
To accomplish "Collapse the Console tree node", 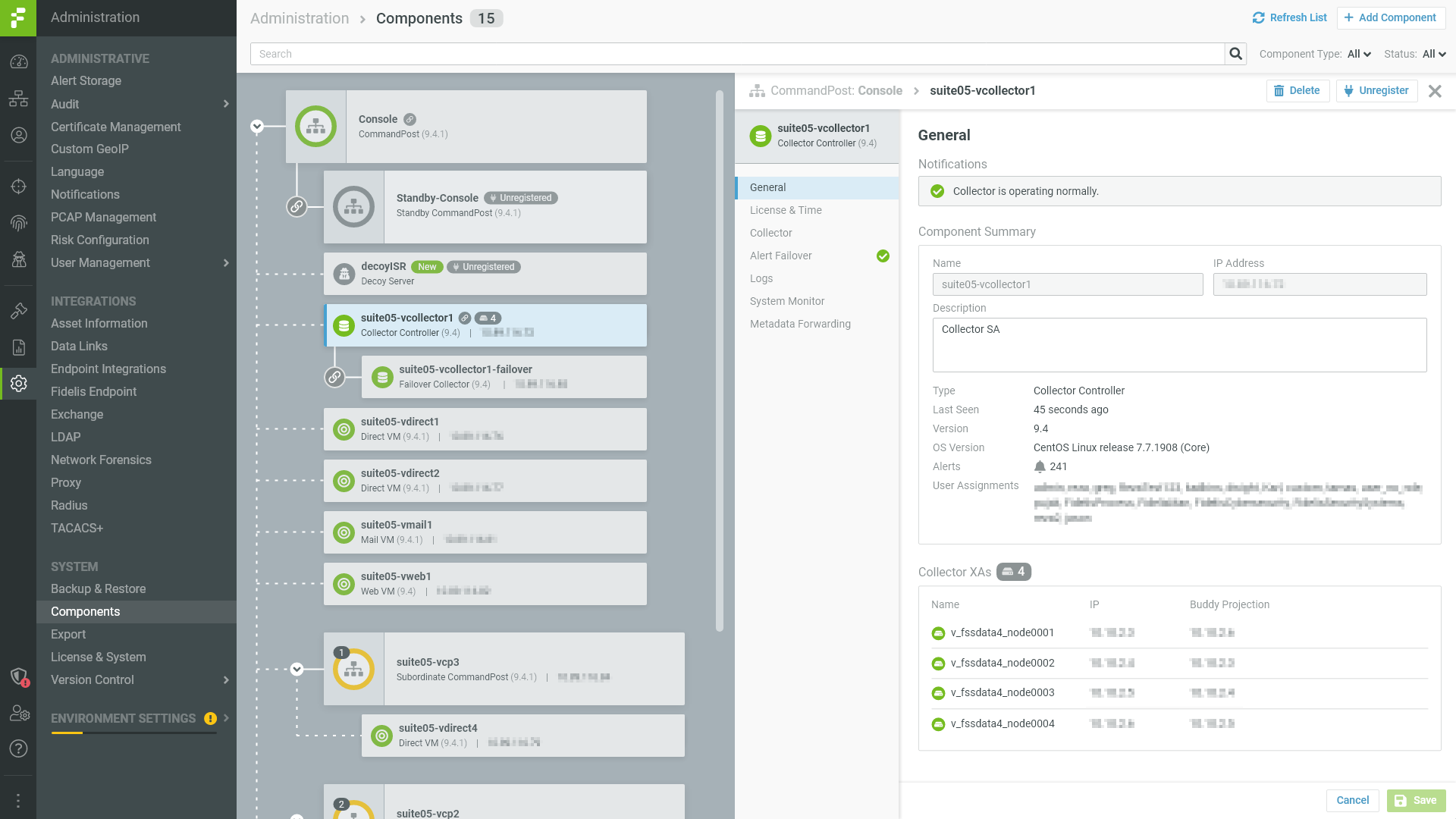I will click(257, 127).
